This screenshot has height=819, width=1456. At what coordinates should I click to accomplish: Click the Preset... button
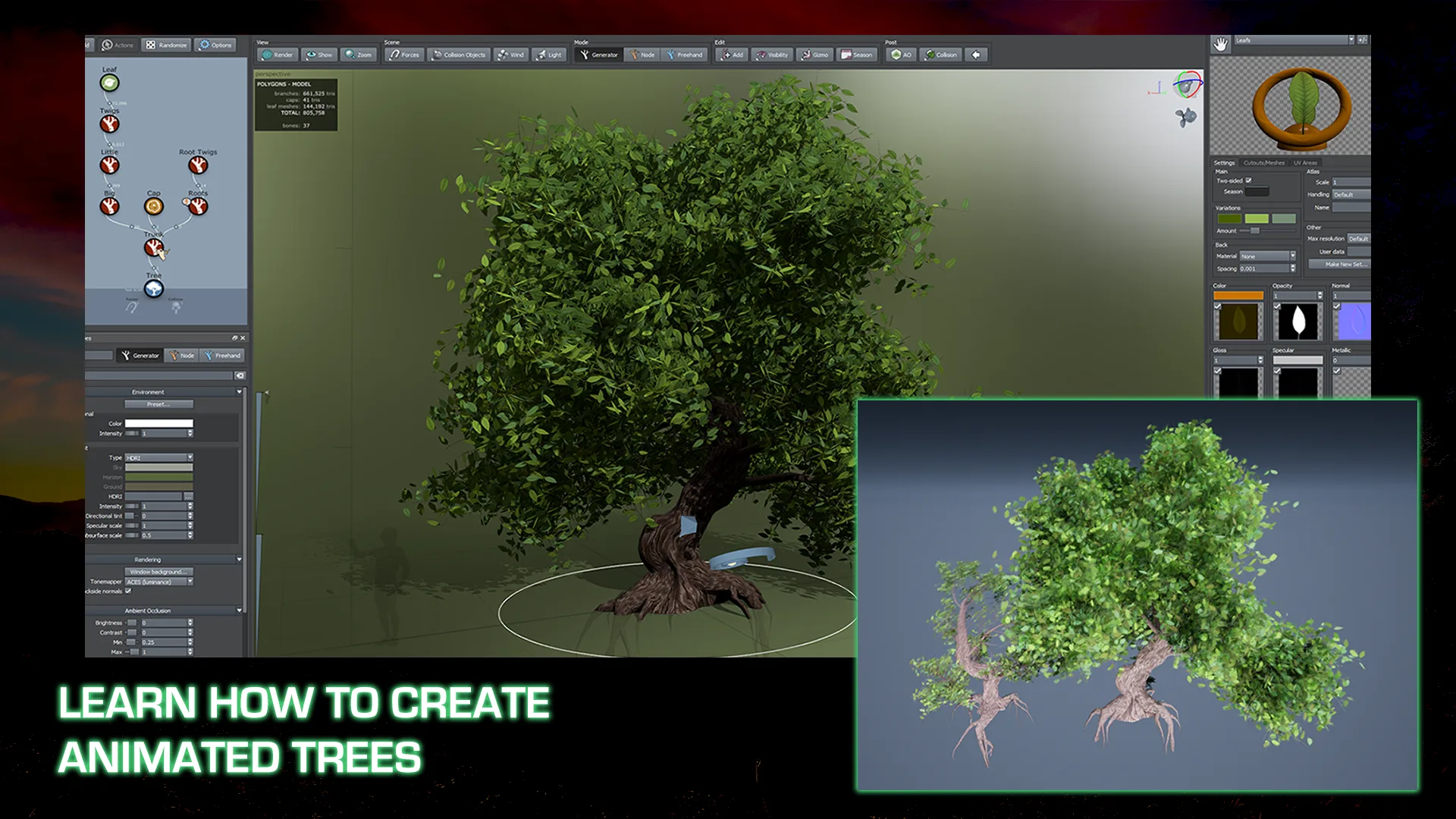point(159,404)
